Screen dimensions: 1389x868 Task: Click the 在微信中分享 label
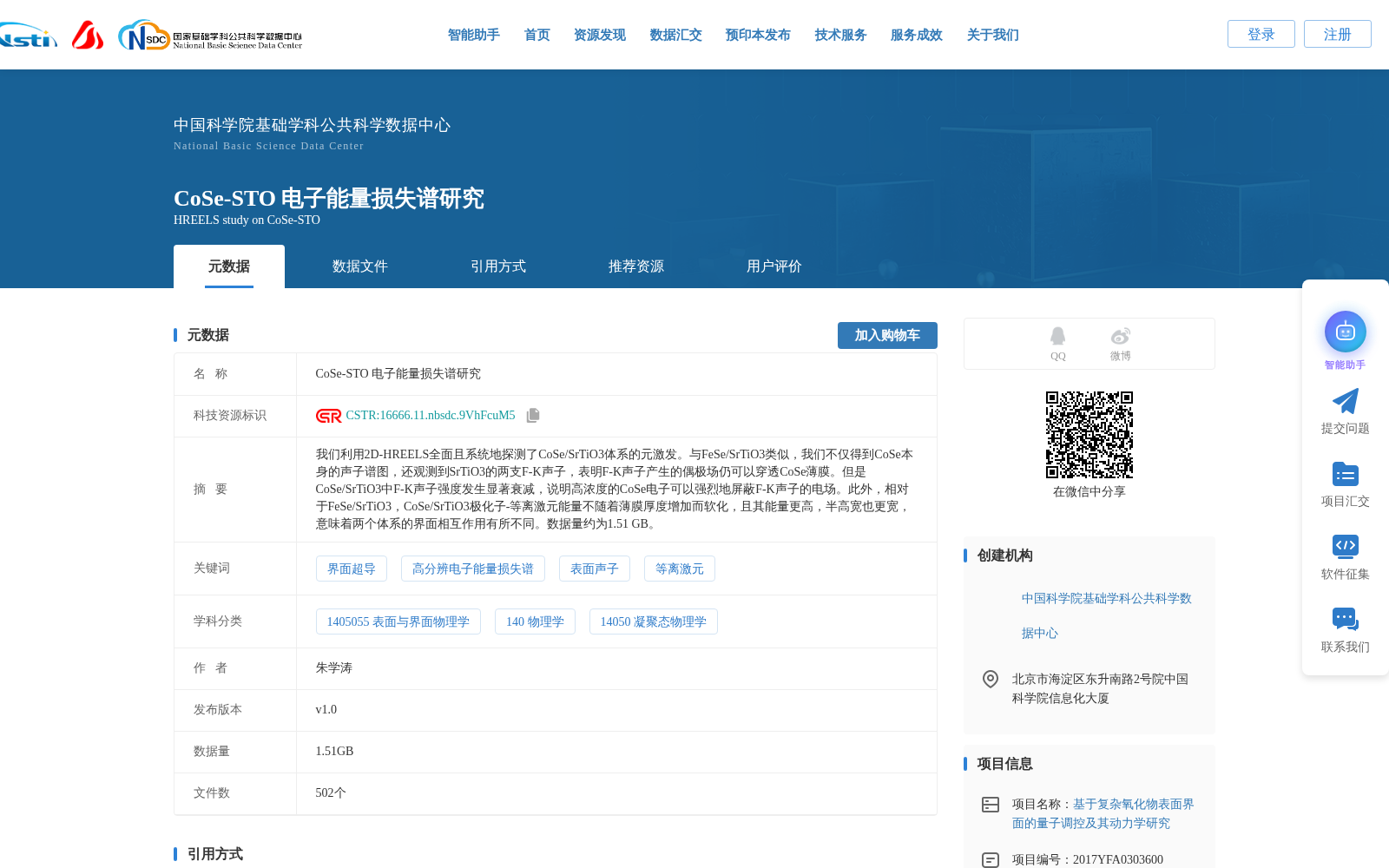click(1089, 492)
